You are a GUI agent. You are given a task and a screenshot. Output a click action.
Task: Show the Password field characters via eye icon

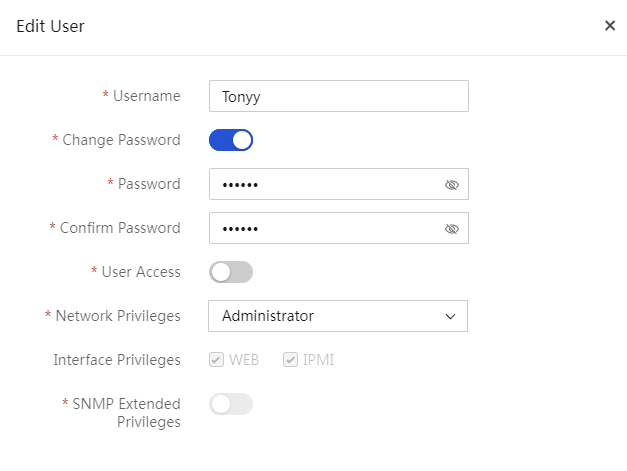pyautogui.click(x=451, y=185)
